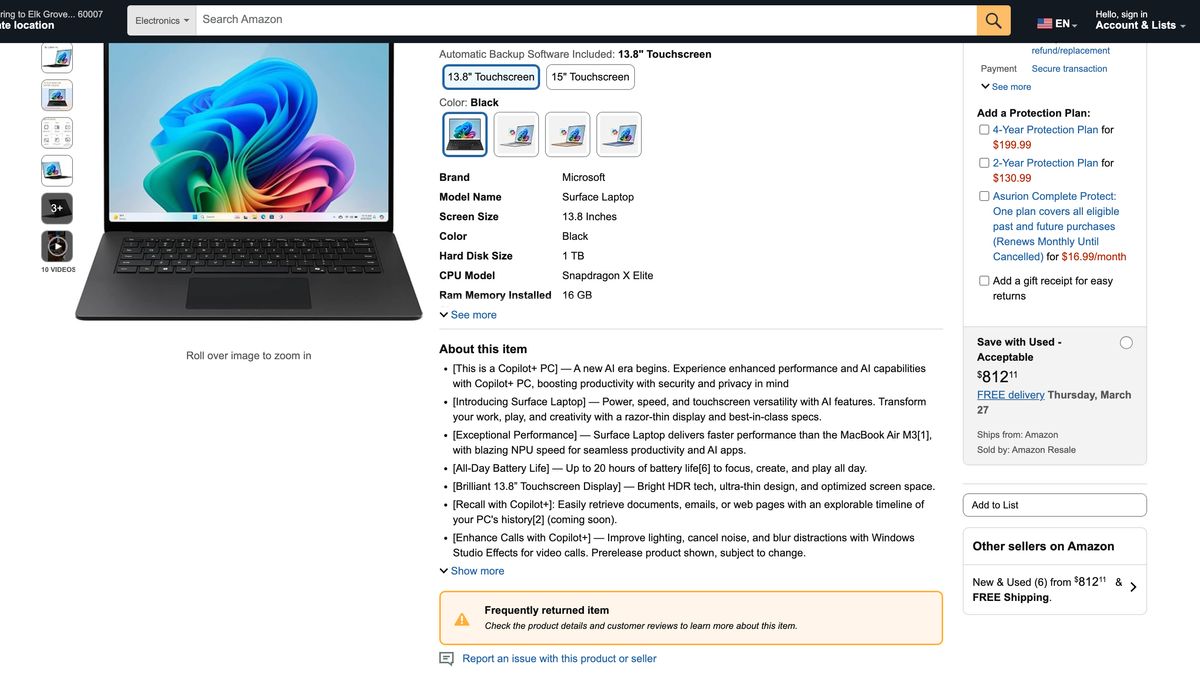
Task: View the feature icons grid thumbnail
Action: [x=57, y=133]
